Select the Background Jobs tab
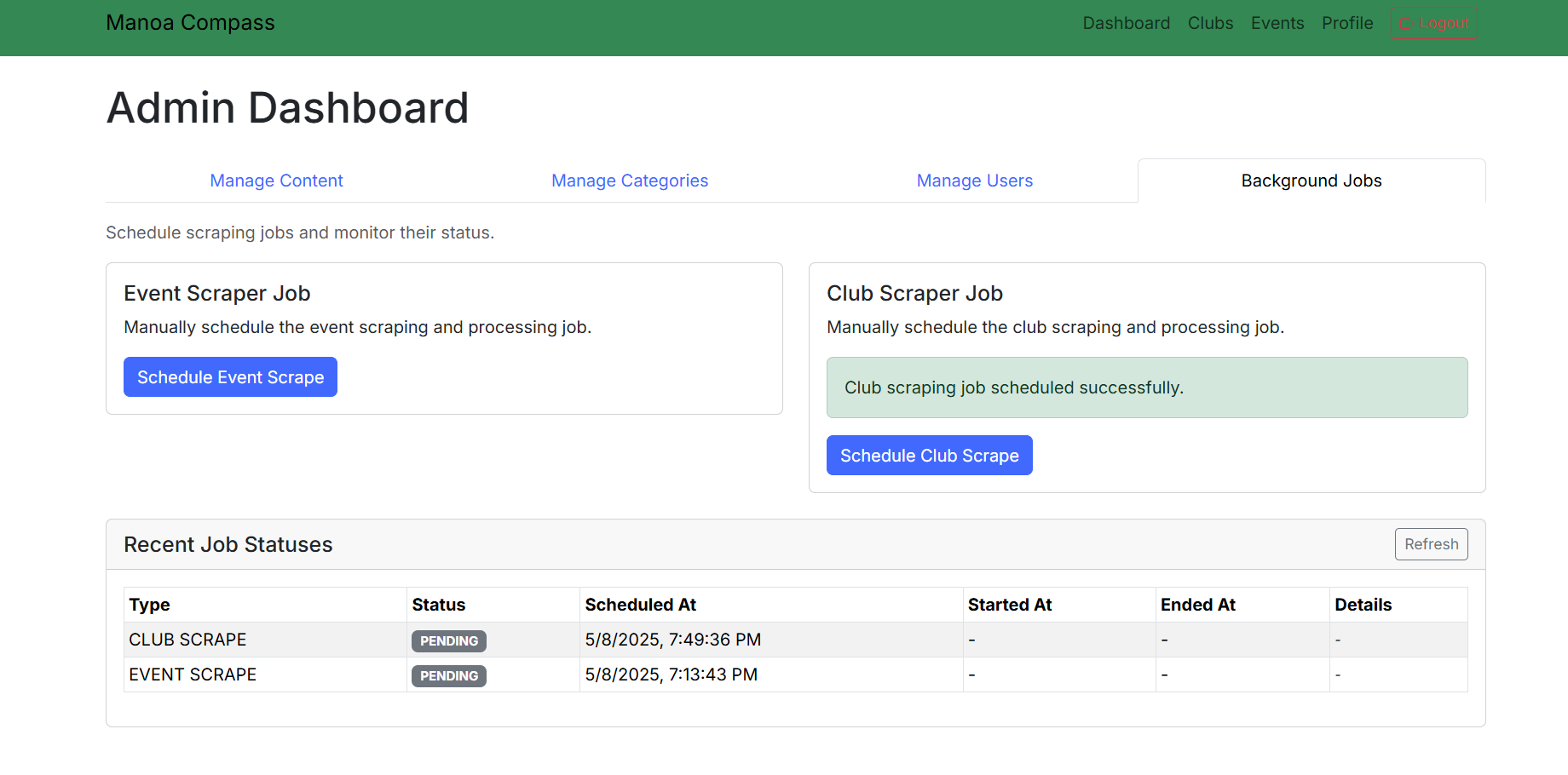Viewport: 1568px width, 775px height. pos(1311,181)
